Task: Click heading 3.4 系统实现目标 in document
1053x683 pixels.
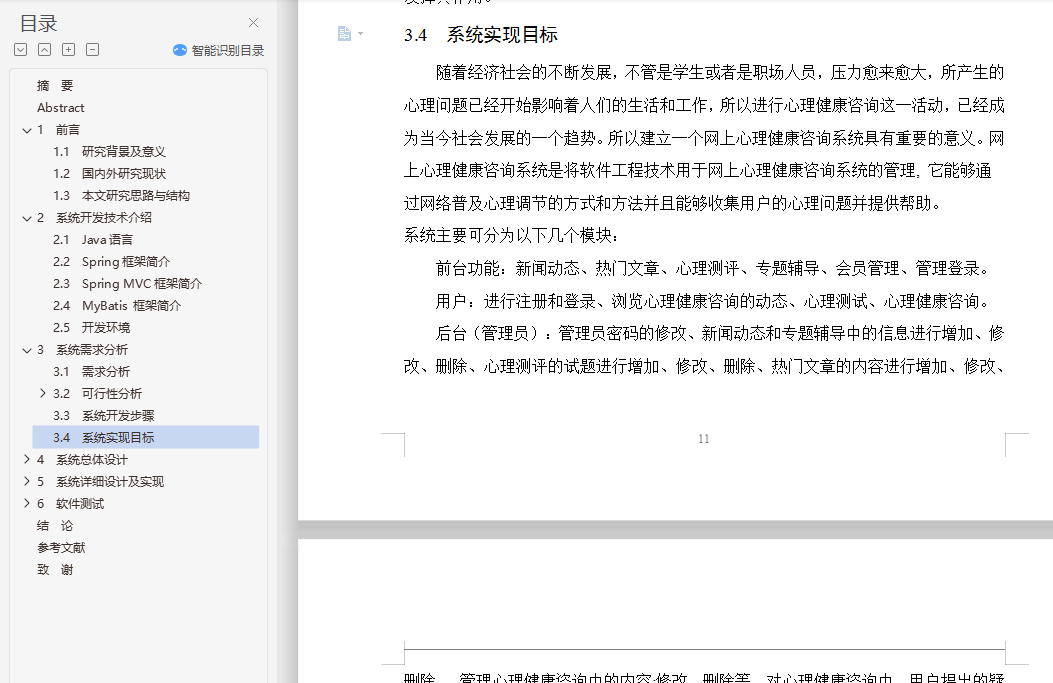Action: (x=481, y=35)
